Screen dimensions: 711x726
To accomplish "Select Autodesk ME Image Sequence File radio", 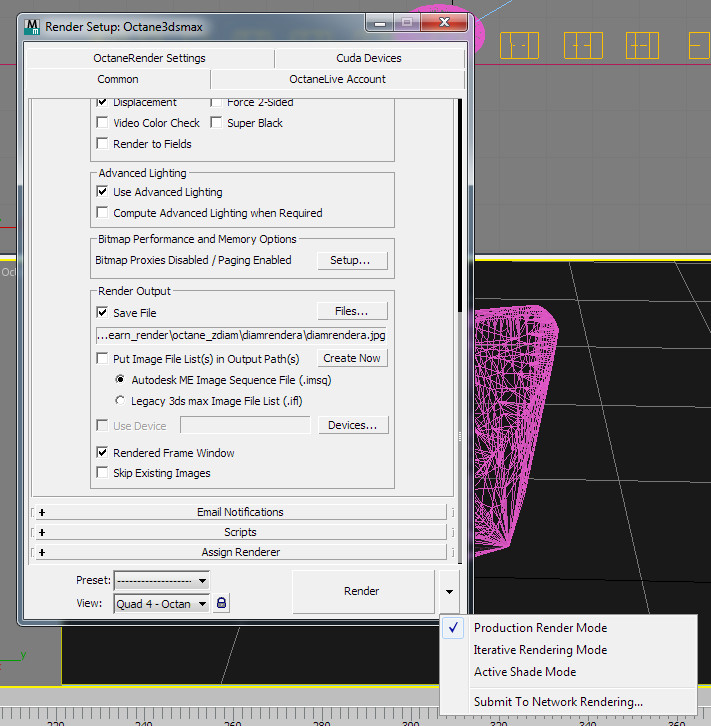I will point(120,379).
